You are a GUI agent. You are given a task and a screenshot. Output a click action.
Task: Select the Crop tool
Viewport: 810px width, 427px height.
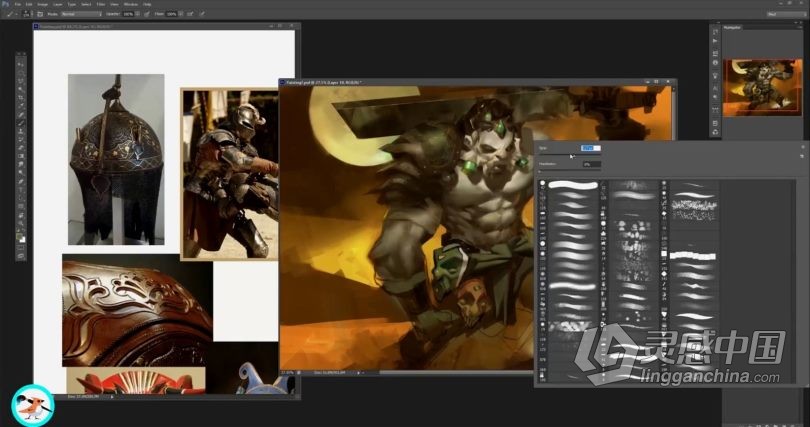point(21,97)
